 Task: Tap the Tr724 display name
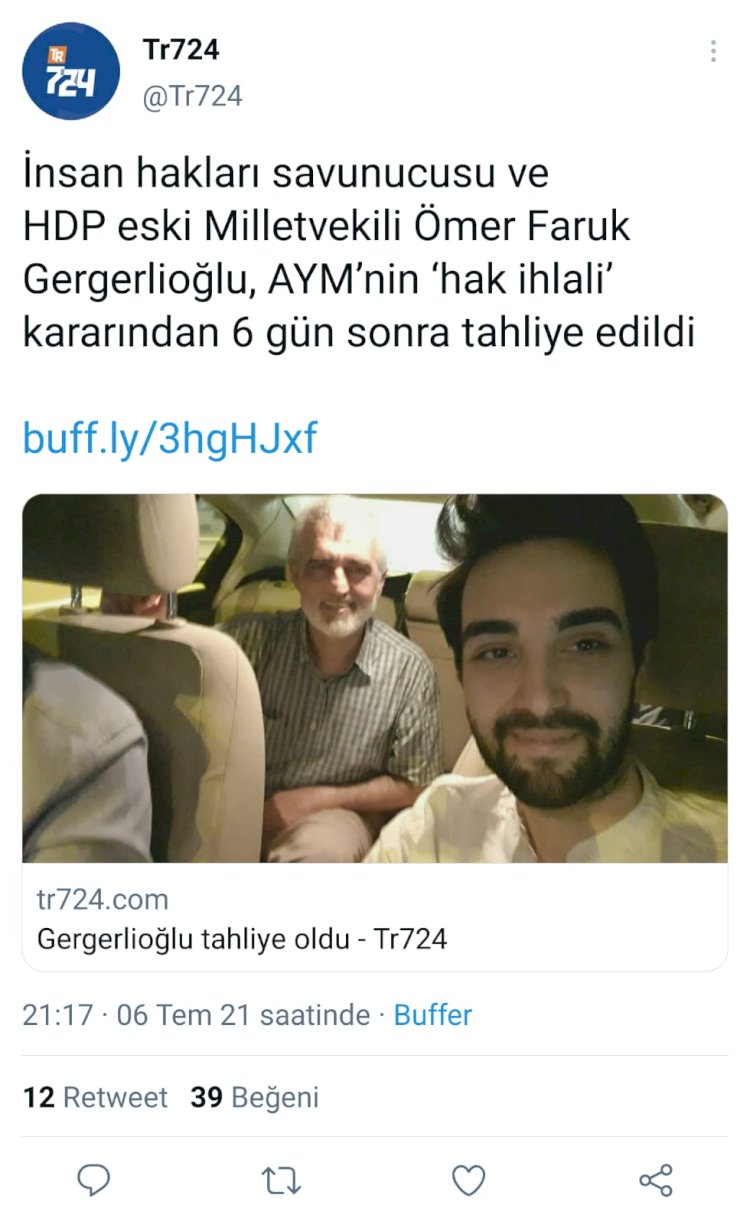coord(180,49)
